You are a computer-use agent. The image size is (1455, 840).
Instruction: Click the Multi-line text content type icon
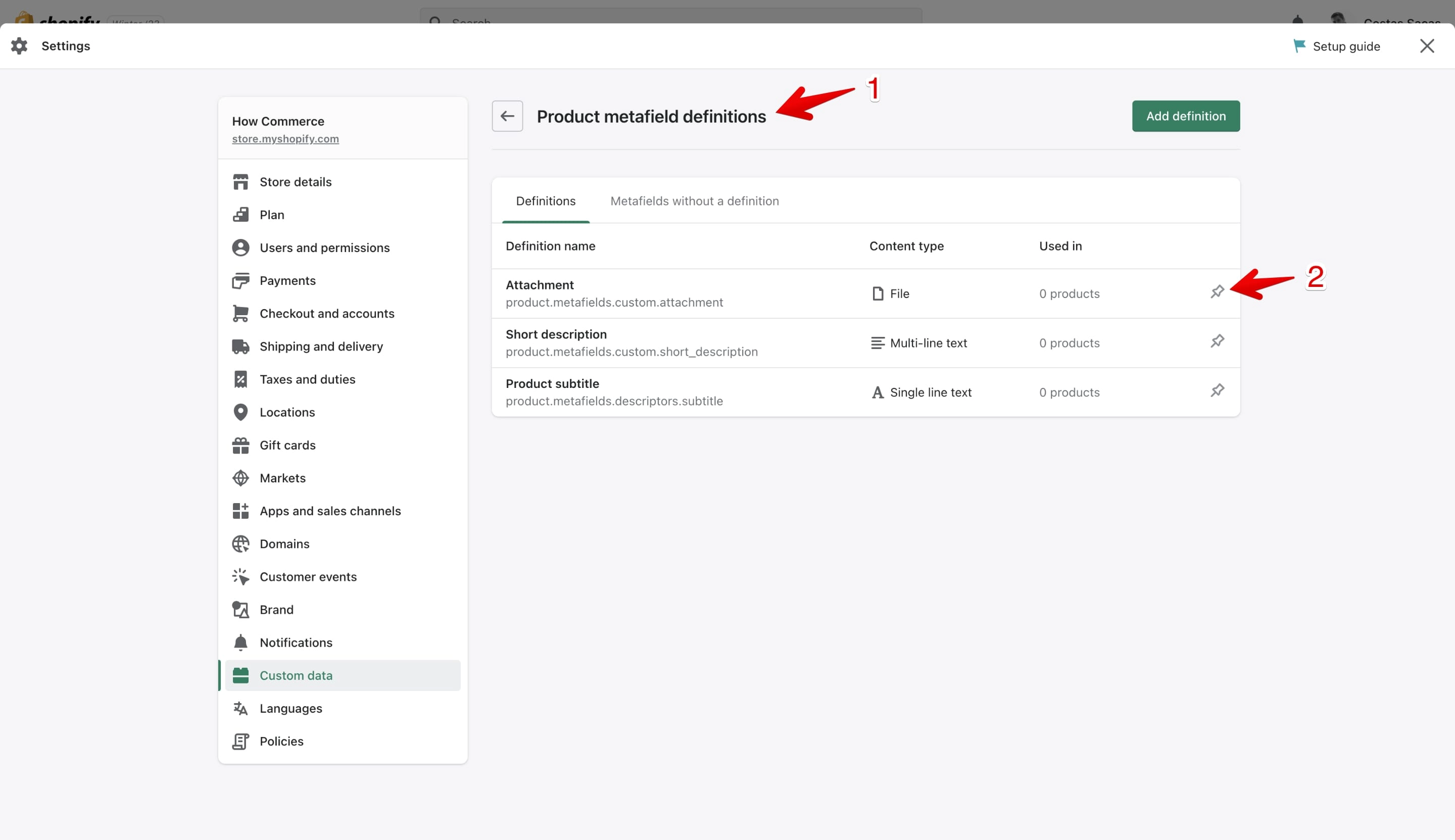coord(878,342)
